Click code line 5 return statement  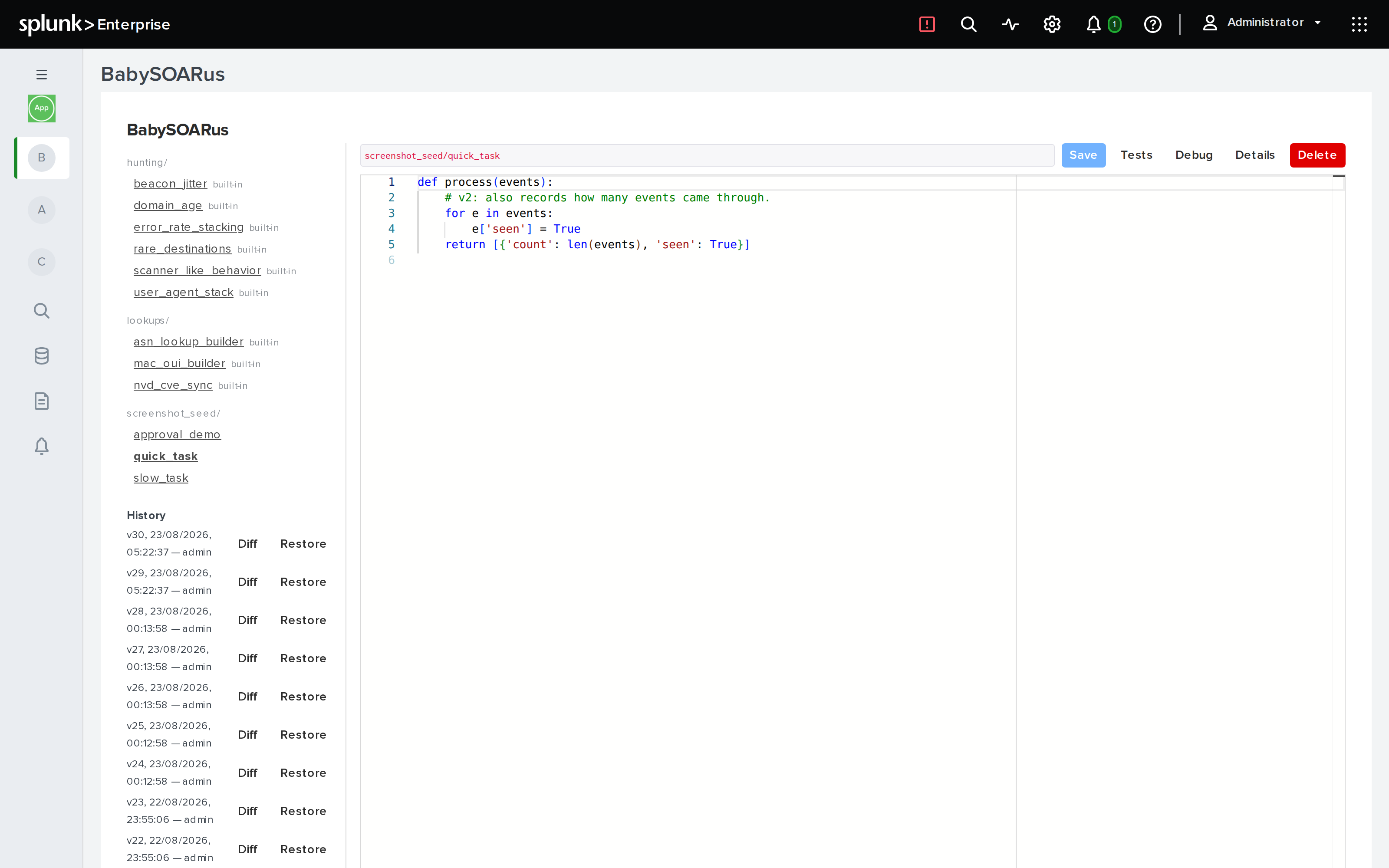[x=598, y=244]
